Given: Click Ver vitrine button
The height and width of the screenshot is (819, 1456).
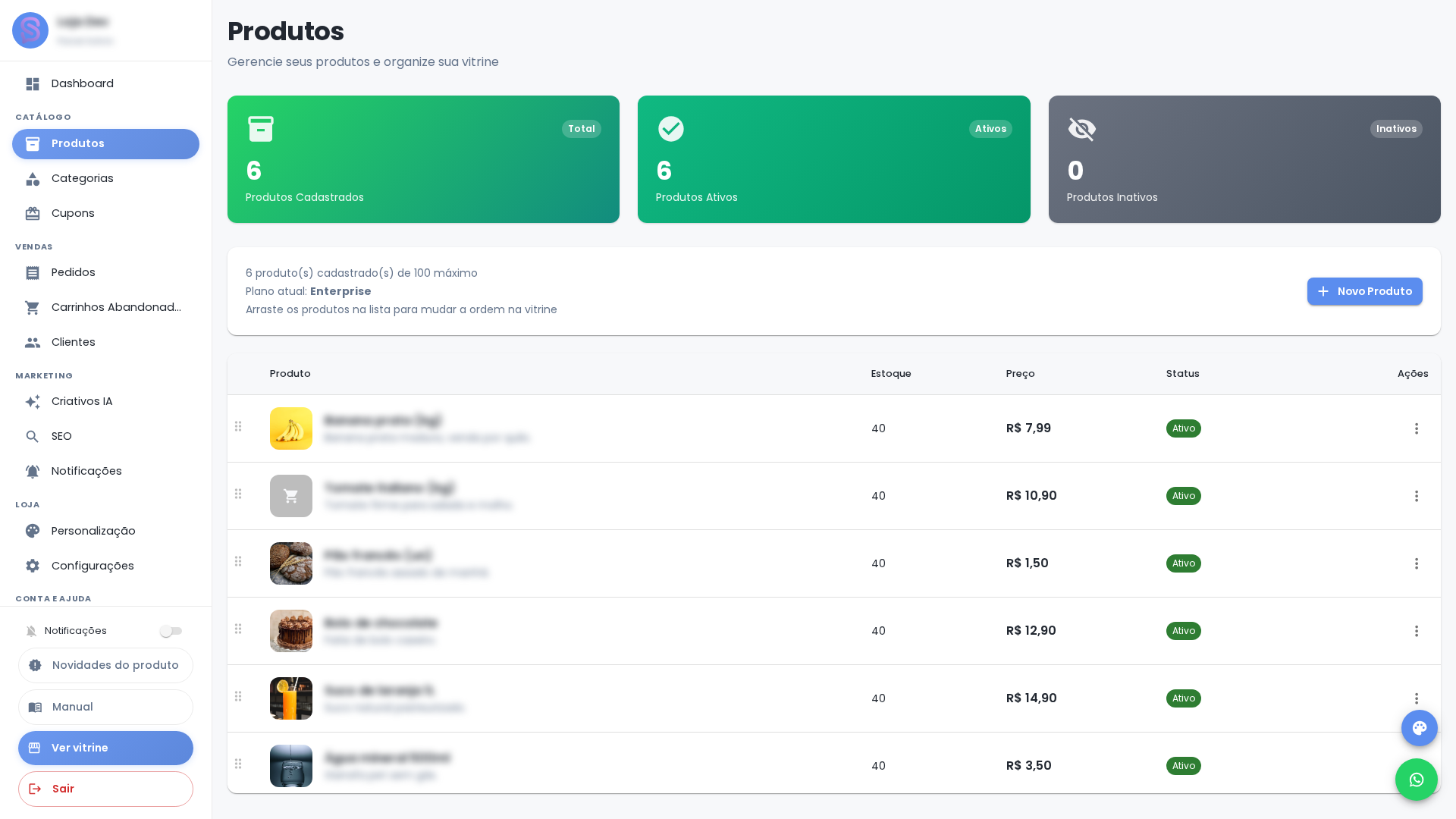Looking at the screenshot, I should (x=105, y=748).
